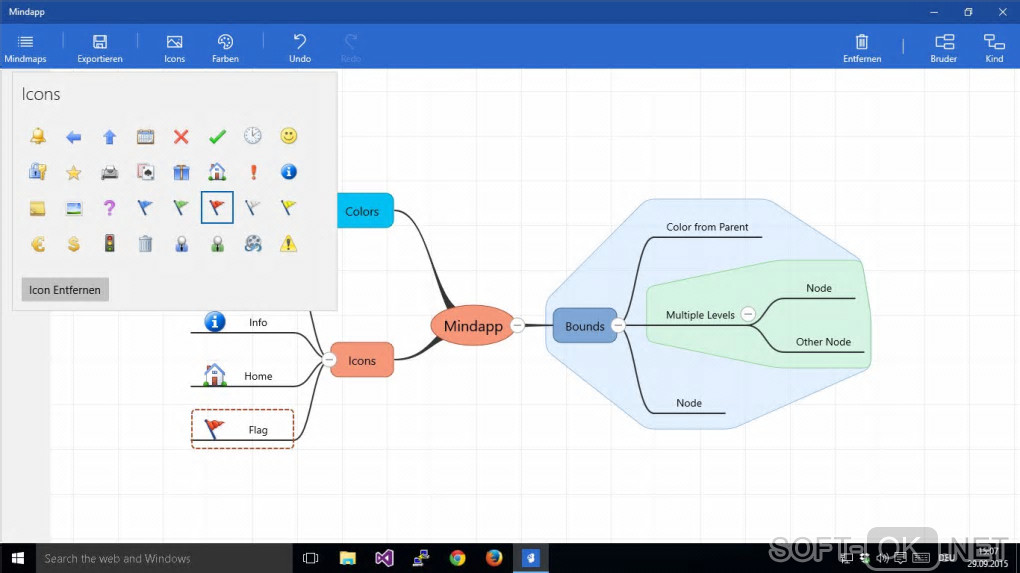Select the yellow smiley face icon
This screenshot has width=1020, height=573.
pyautogui.click(x=289, y=135)
